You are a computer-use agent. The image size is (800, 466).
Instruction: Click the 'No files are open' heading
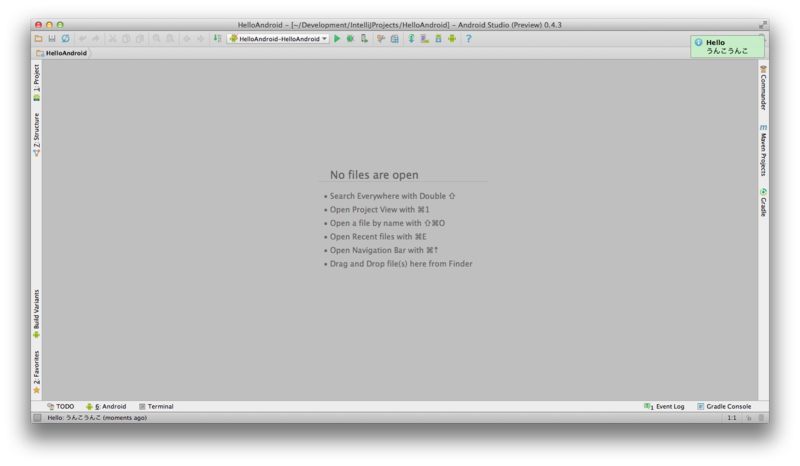[x=374, y=175]
